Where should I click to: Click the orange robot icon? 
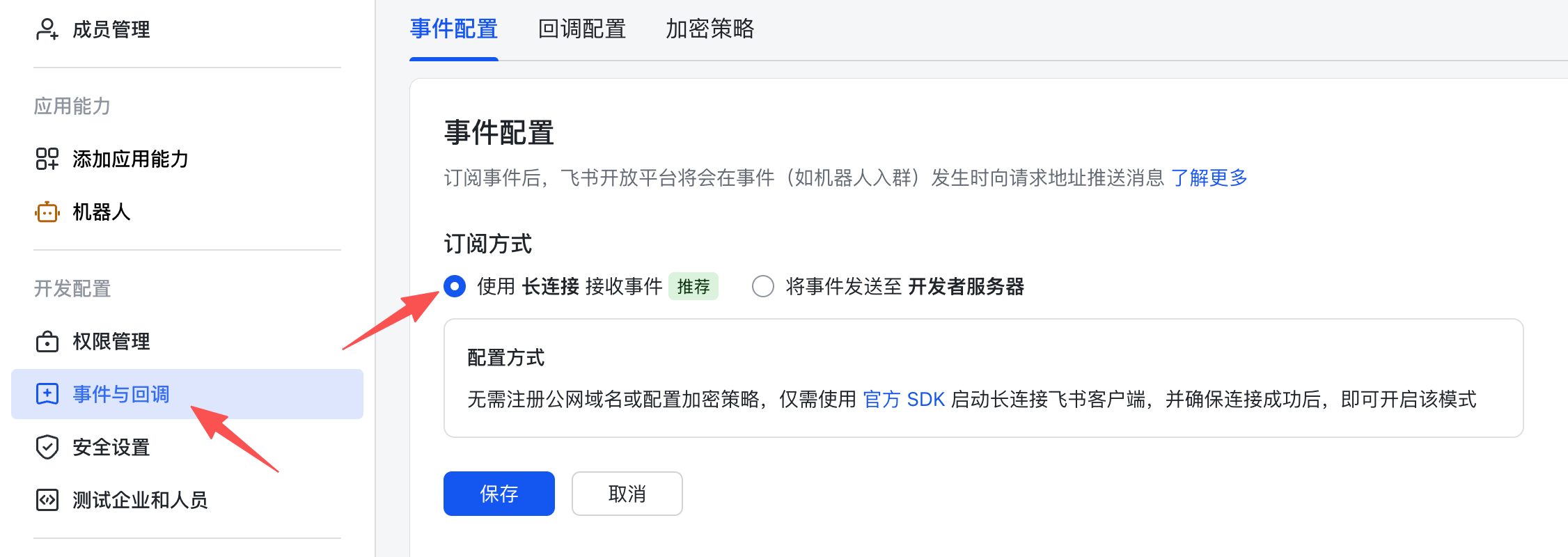click(x=47, y=212)
